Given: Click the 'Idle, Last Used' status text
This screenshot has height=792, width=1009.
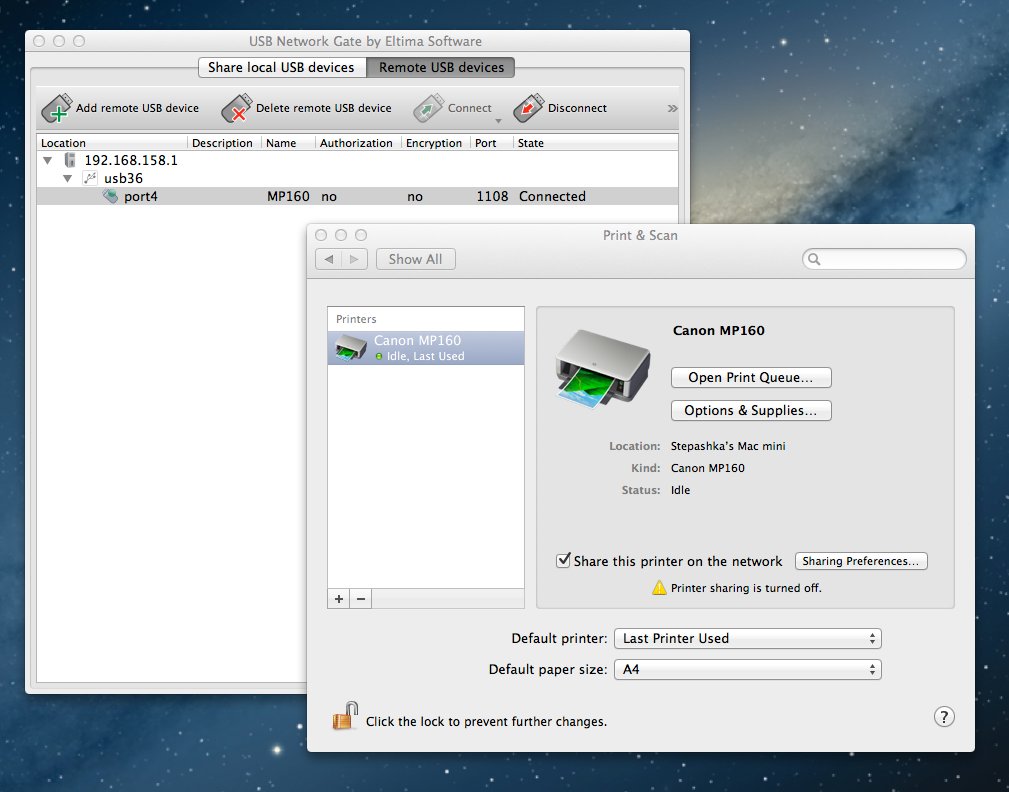Looking at the screenshot, I should click(425, 356).
